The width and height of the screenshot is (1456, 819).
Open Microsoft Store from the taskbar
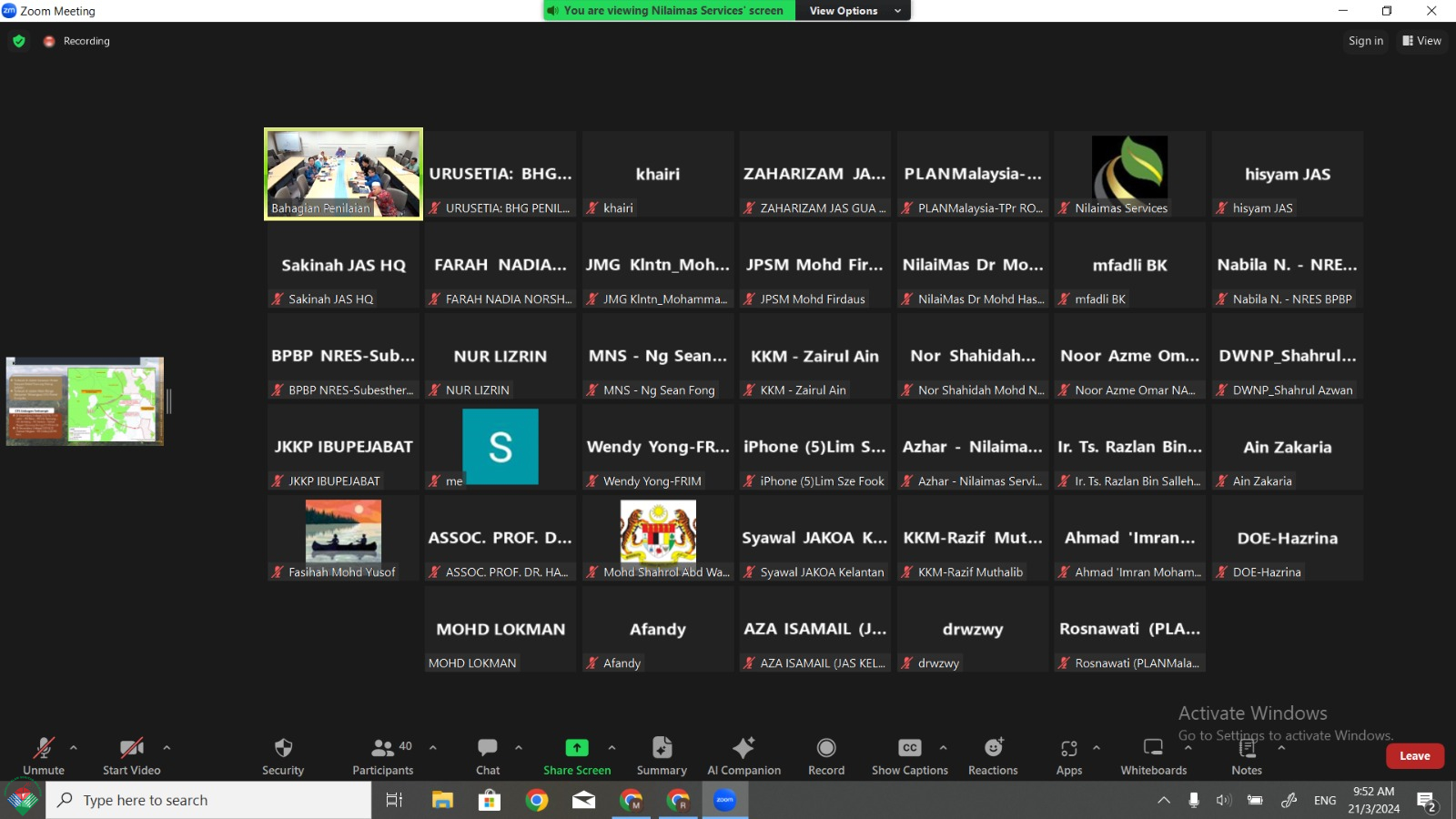[490, 800]
